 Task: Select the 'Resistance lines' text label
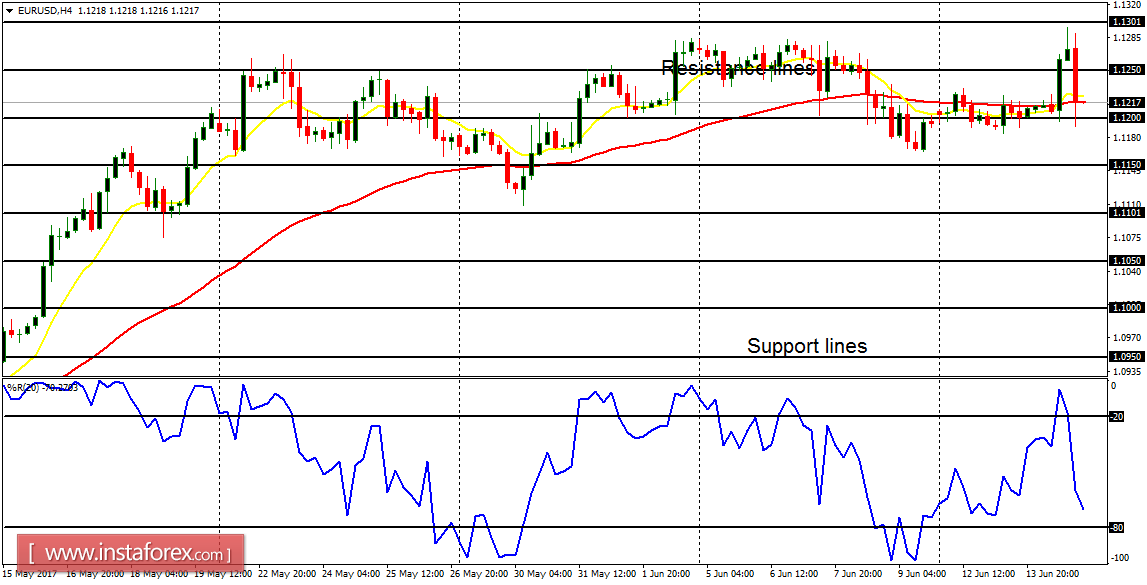(738, 69)
